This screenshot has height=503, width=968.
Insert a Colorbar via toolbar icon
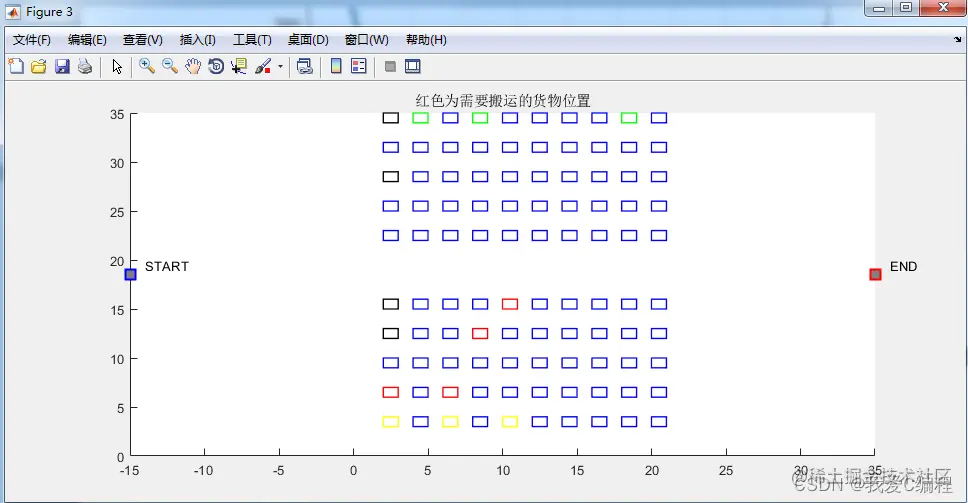(x=336, y=66)
